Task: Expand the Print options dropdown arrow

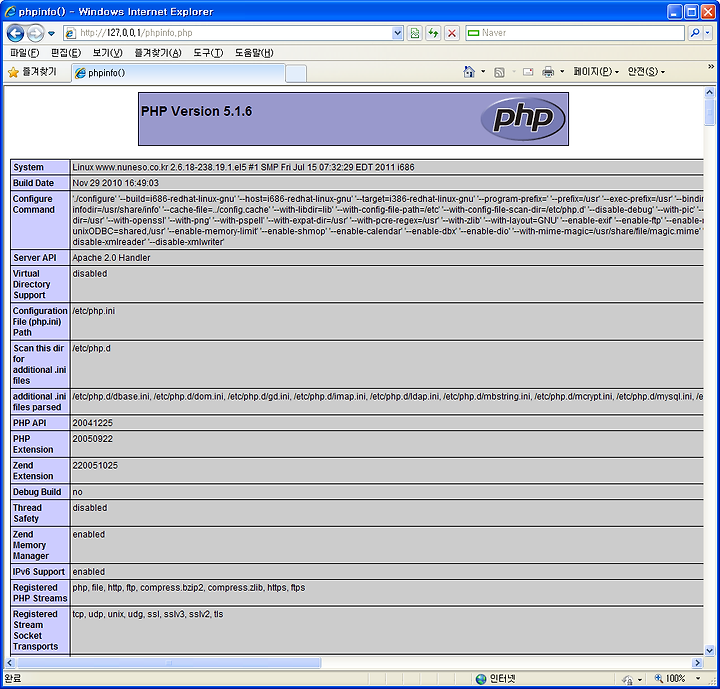Action: point(562,72)
